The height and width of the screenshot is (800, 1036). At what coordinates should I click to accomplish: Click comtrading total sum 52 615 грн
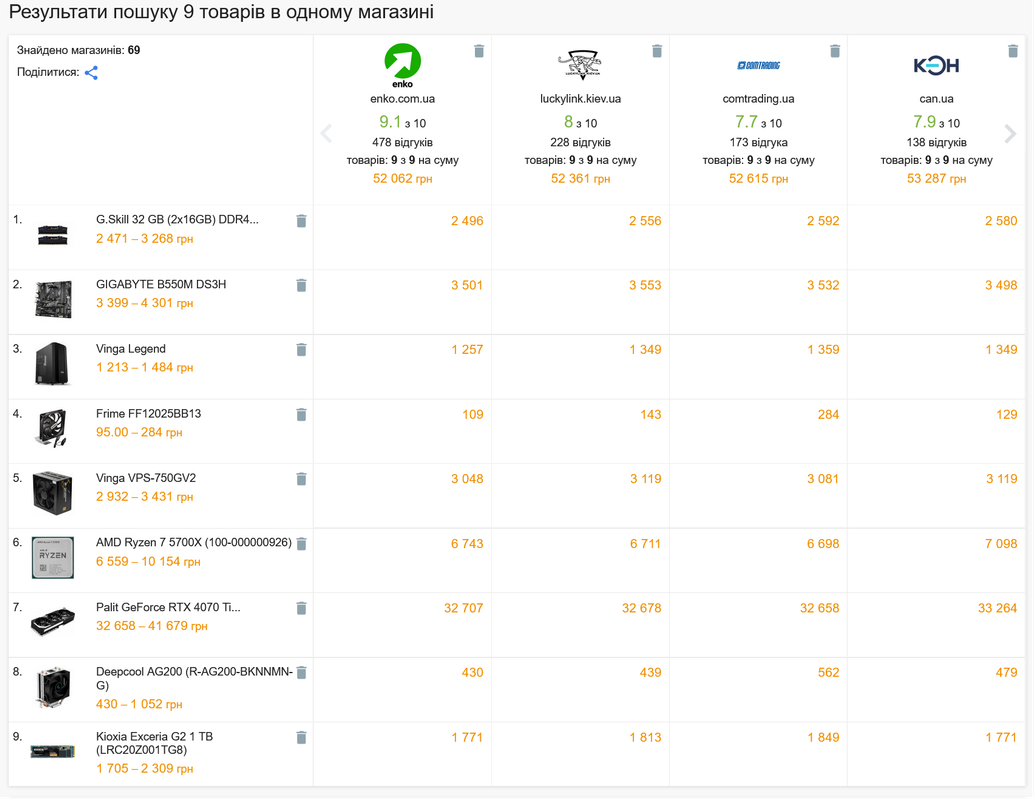coord(758,178)
